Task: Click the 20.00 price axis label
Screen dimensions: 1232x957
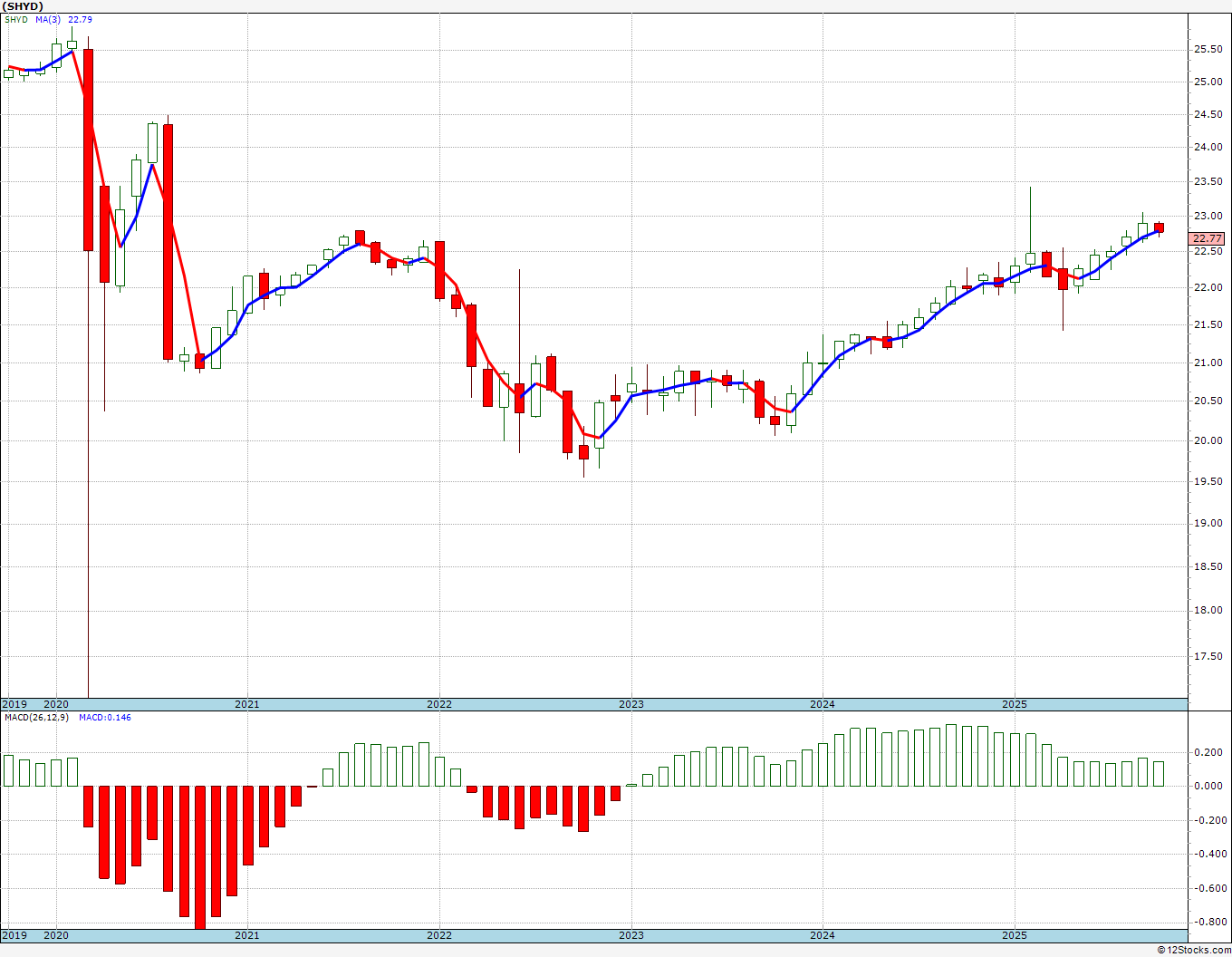Action: [1208, 440]
